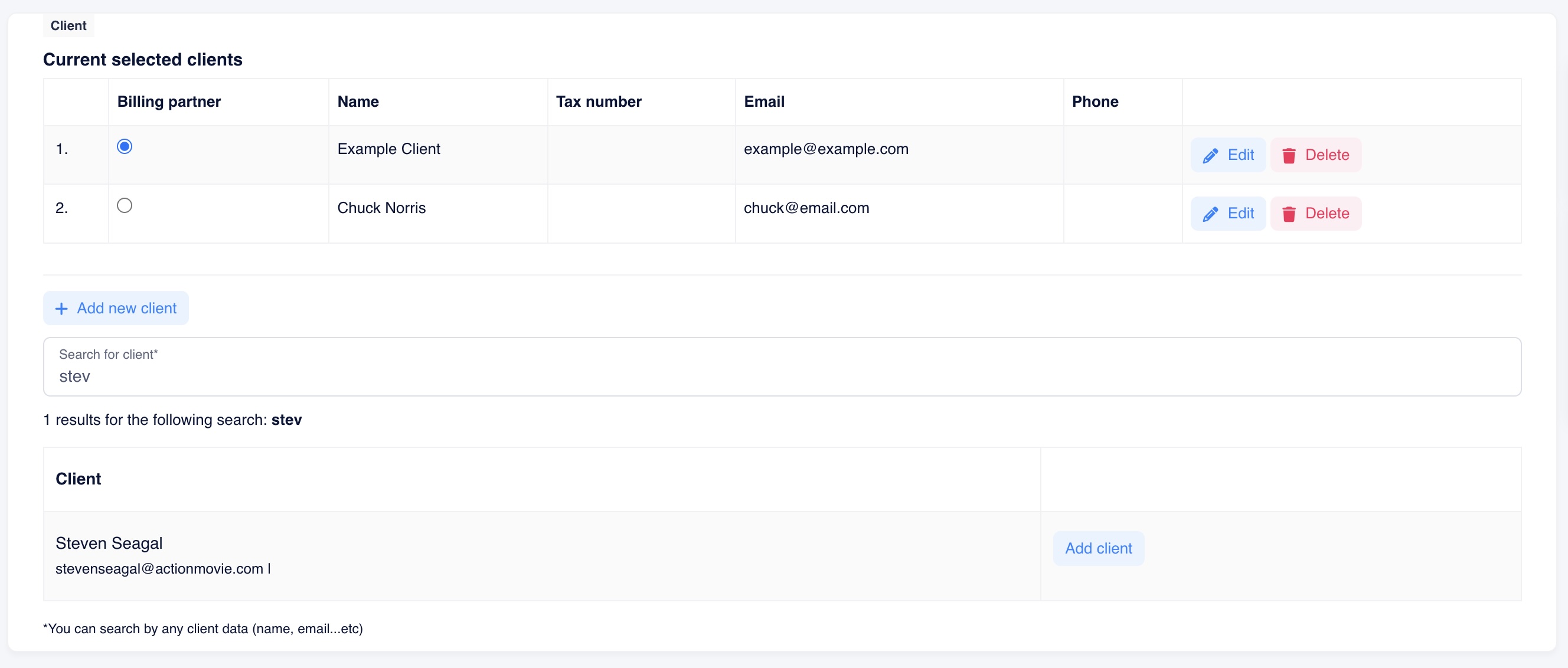Click pencil icon in Chuck Norris row
This screenshot has height=668, width=1568.
(1210, 214)
